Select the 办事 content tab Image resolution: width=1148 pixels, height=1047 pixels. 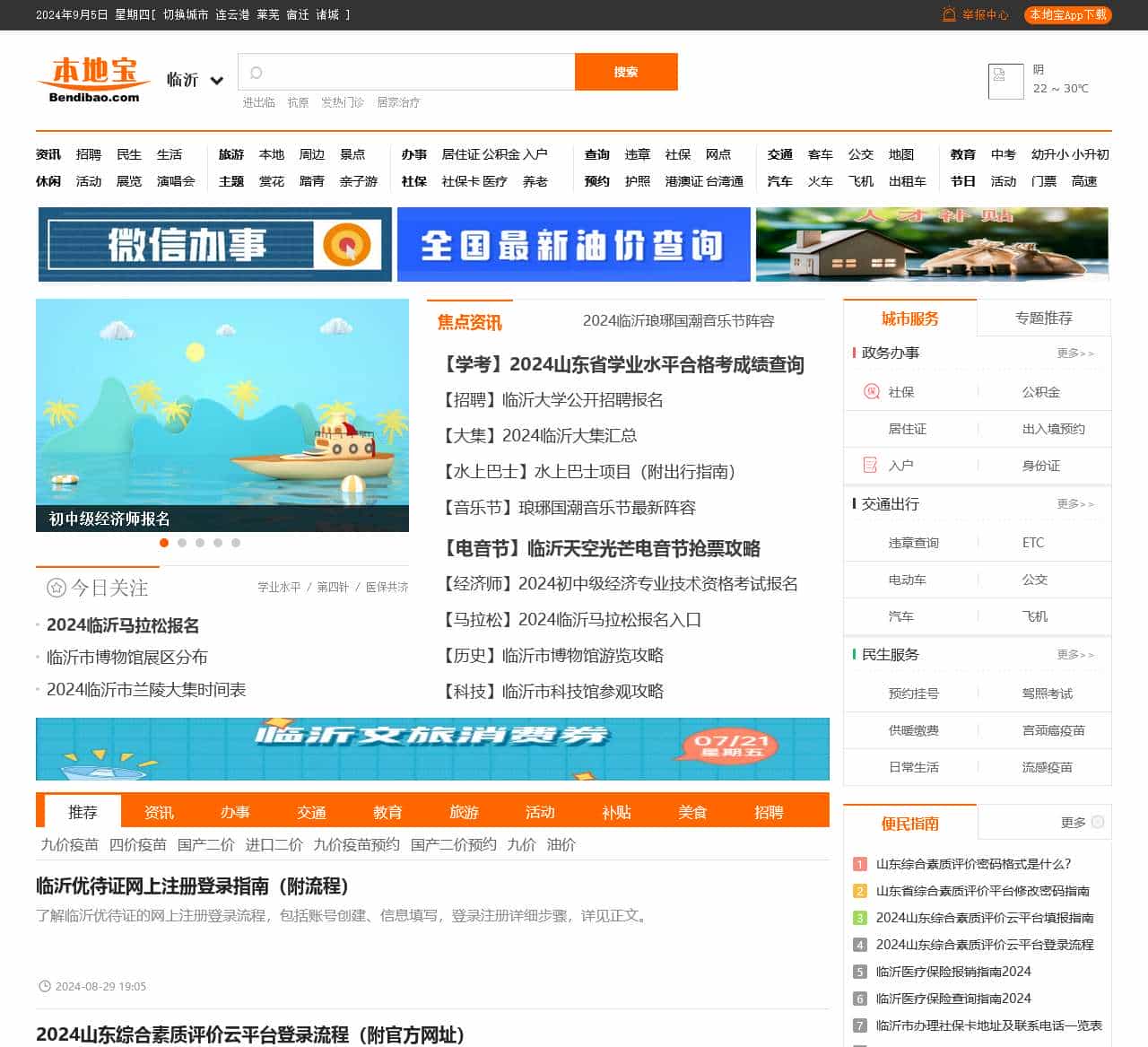[235, 811]
